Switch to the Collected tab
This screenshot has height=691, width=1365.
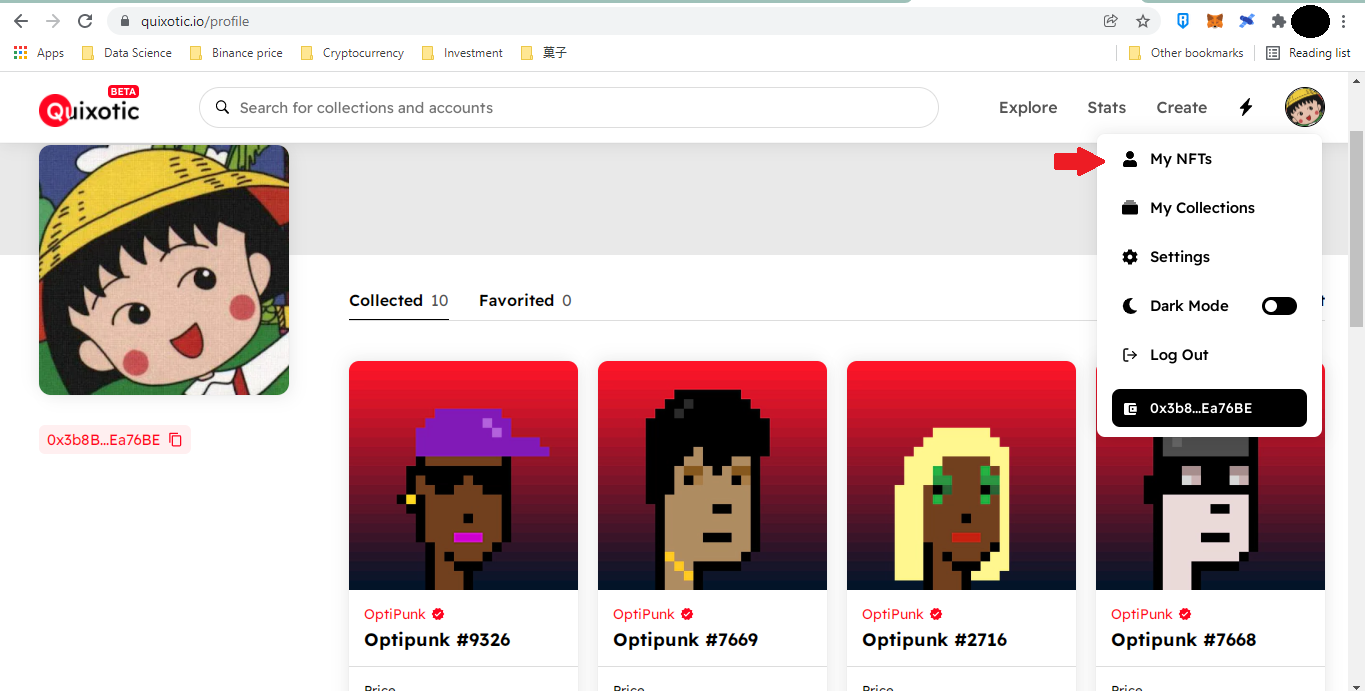398,300
